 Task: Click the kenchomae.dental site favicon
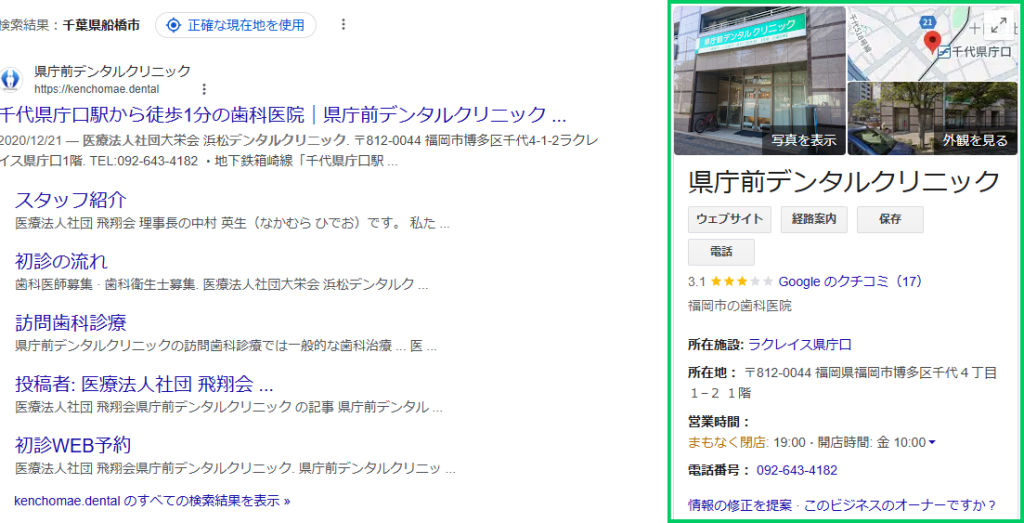coord(10,80)
